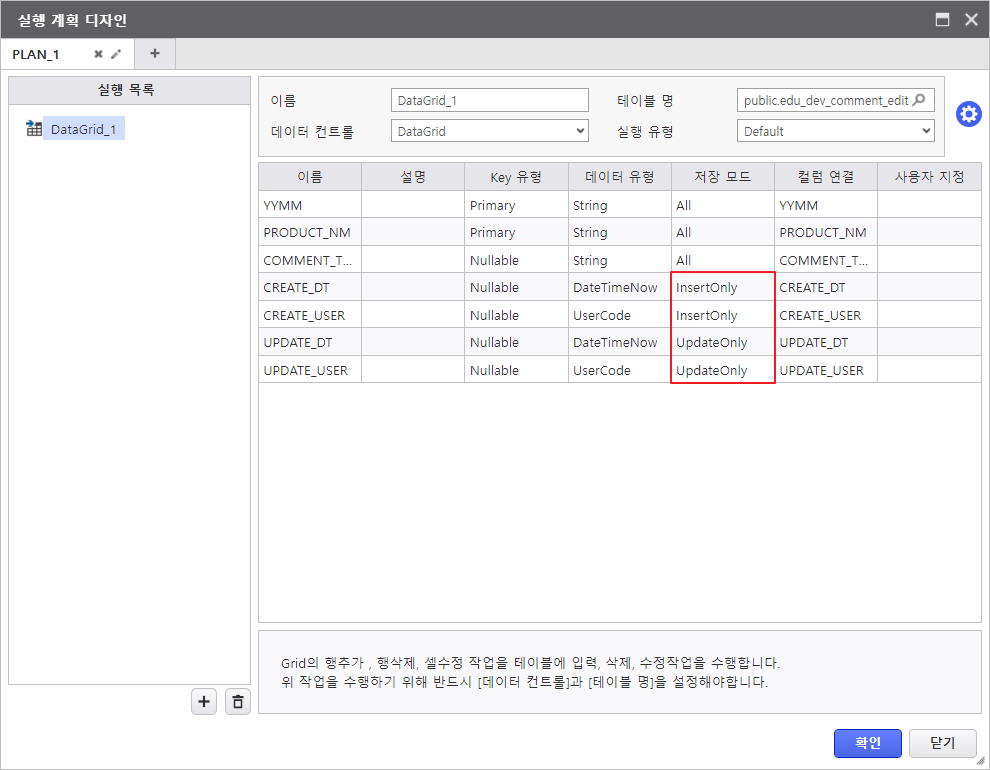Image resolution: width=990 pixels, height=770 pixels.
Task: Select the PRODUCT_NM name cell
Action: [x=310, y=232]
